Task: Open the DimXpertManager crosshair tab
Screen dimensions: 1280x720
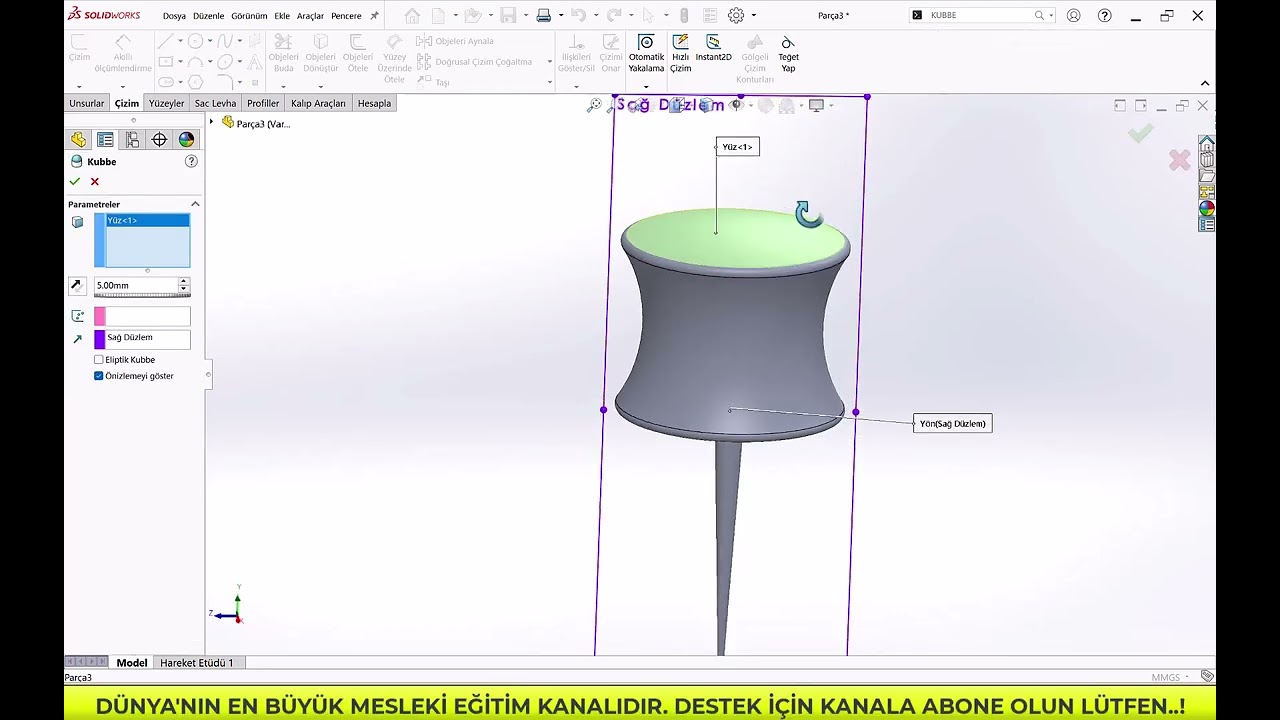Action: coord(159,140)
